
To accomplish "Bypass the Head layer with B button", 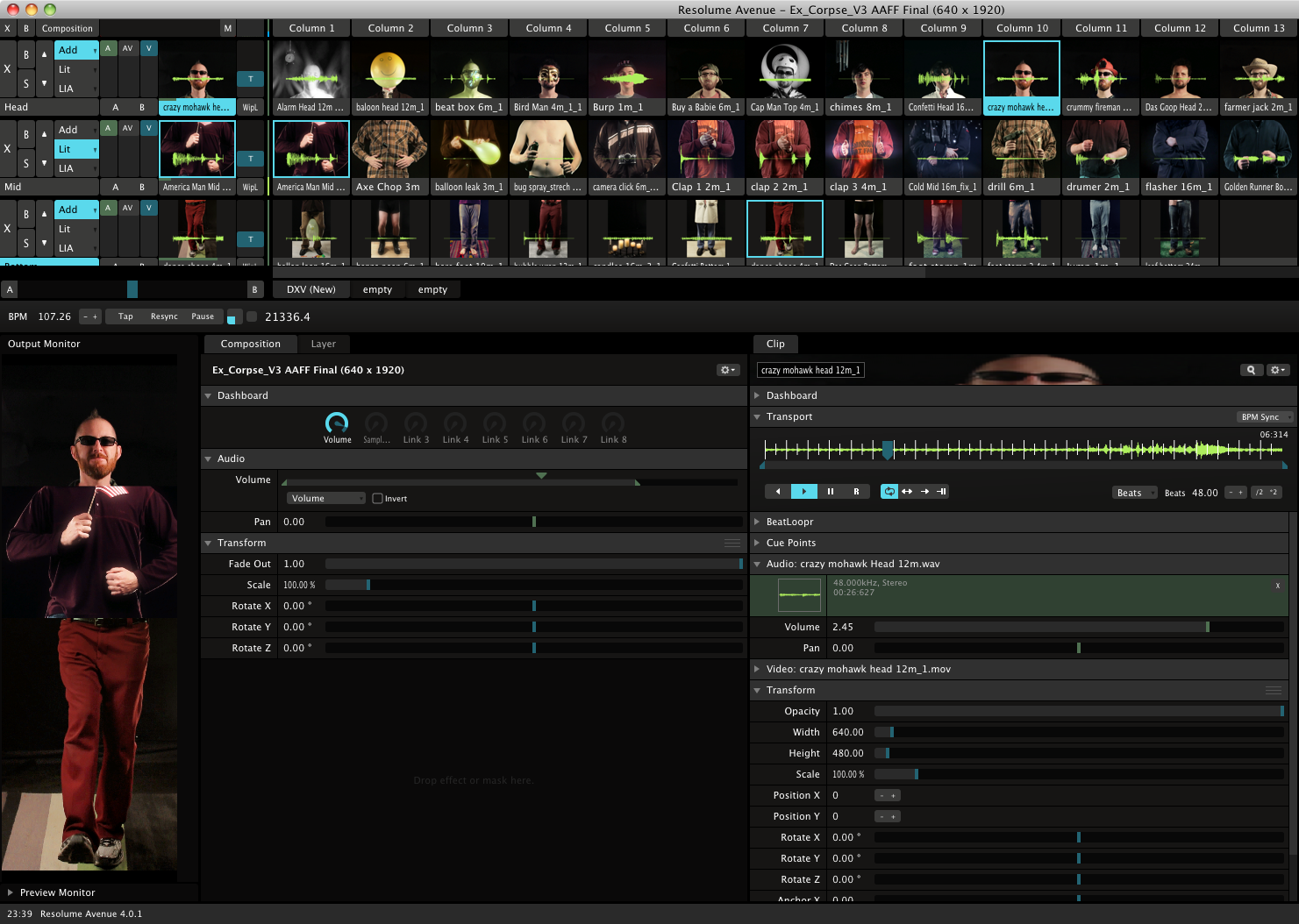I will pos(26,54).
